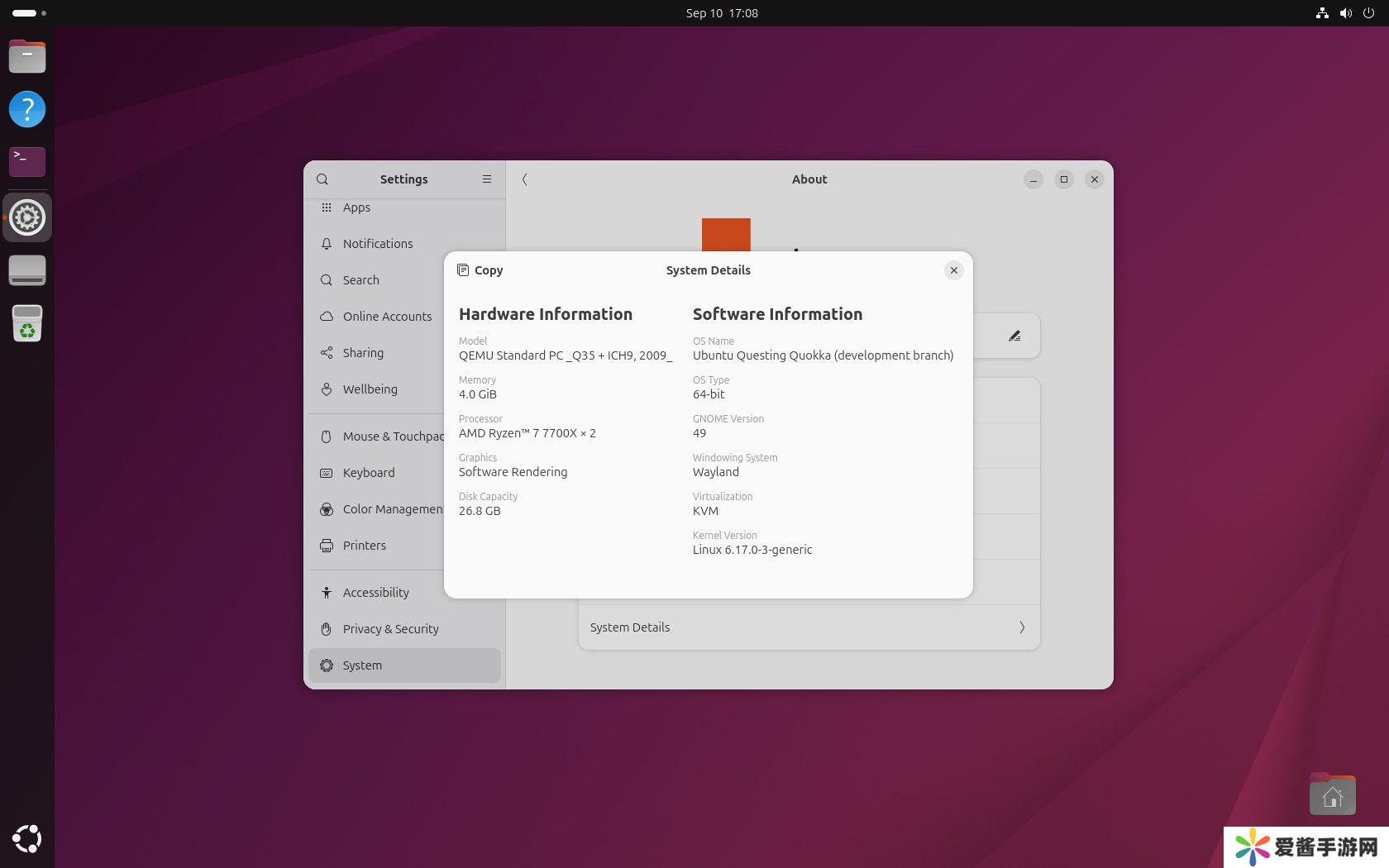Open Privacy & Security settings

point(390,629)
